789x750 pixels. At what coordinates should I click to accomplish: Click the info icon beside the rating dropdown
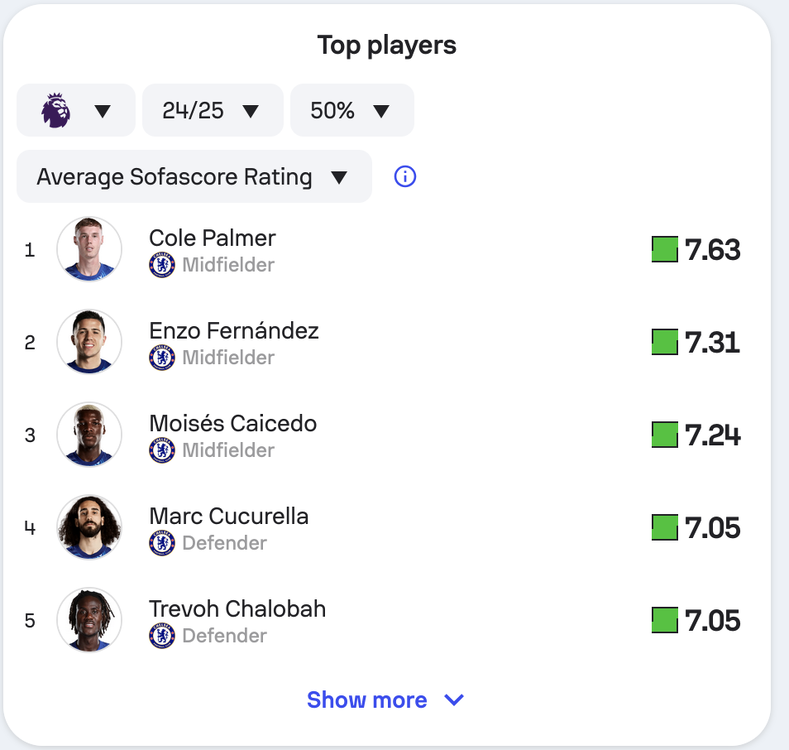[x=405, y=177]
